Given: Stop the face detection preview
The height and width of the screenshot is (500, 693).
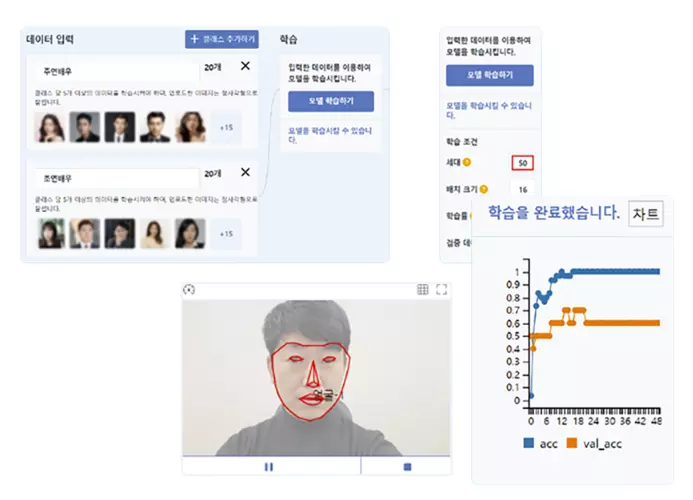Looking at the screenshot, I should click(407, 467).
